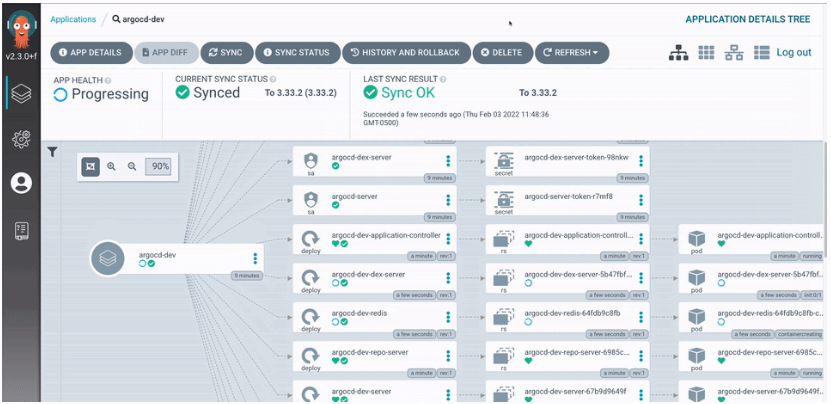Click the Argo CD octopus logo
Image resolution: width=831 pixels, height=404 pixels.
point(21,31)
